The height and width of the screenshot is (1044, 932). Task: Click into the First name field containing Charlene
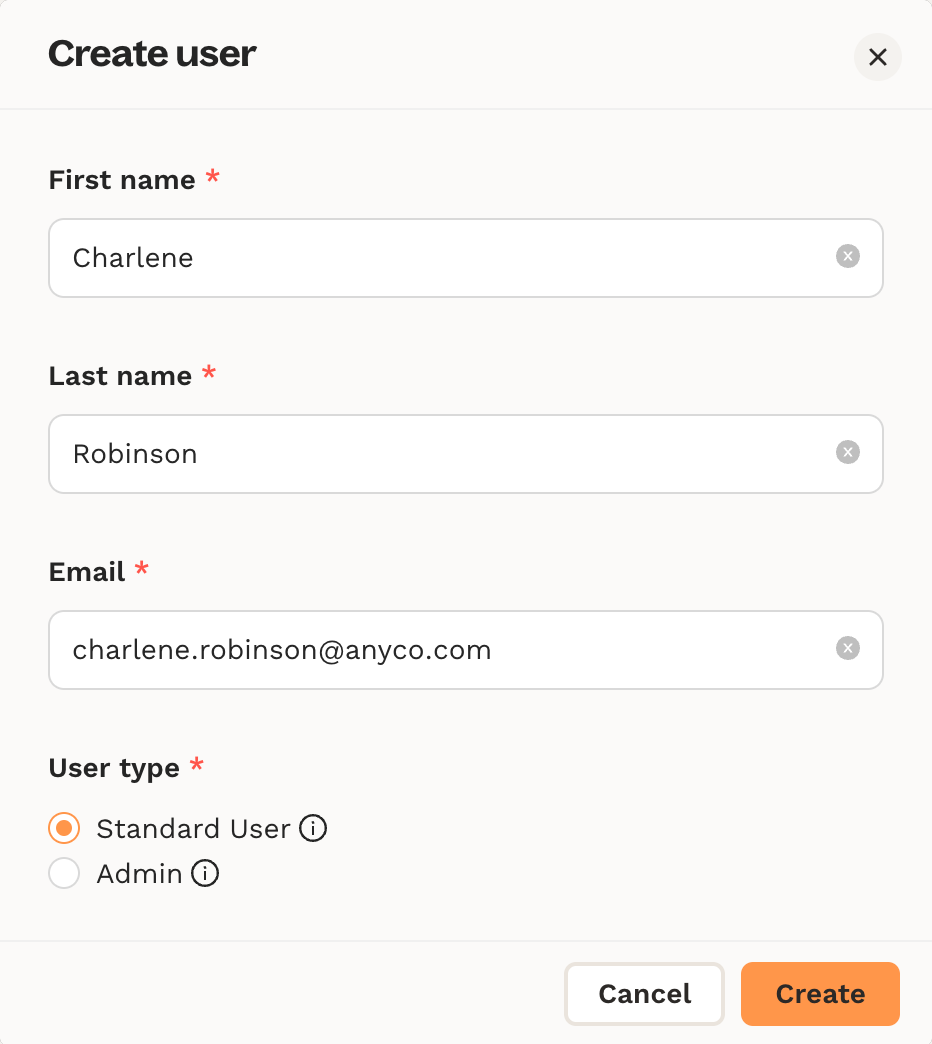pos(440,258)
